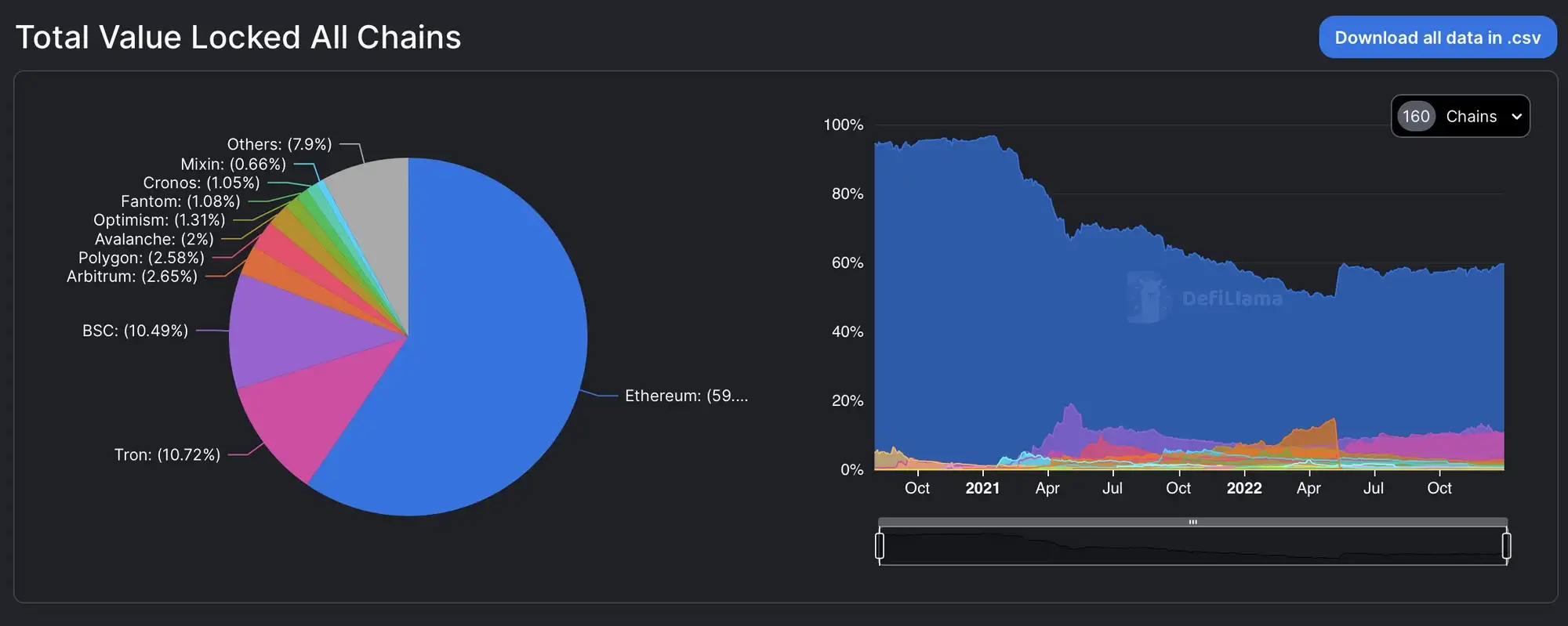Viewport: 1568px width, 626px height.
Task: Click the '160' chain count badge
Action: 1416,116
